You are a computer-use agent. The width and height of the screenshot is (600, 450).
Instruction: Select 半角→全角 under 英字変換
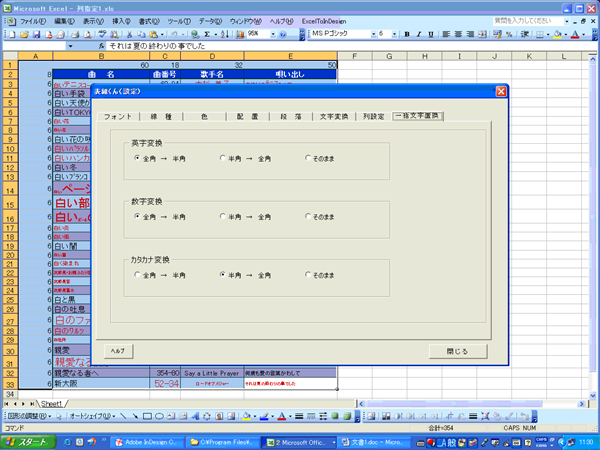point(223,158)
